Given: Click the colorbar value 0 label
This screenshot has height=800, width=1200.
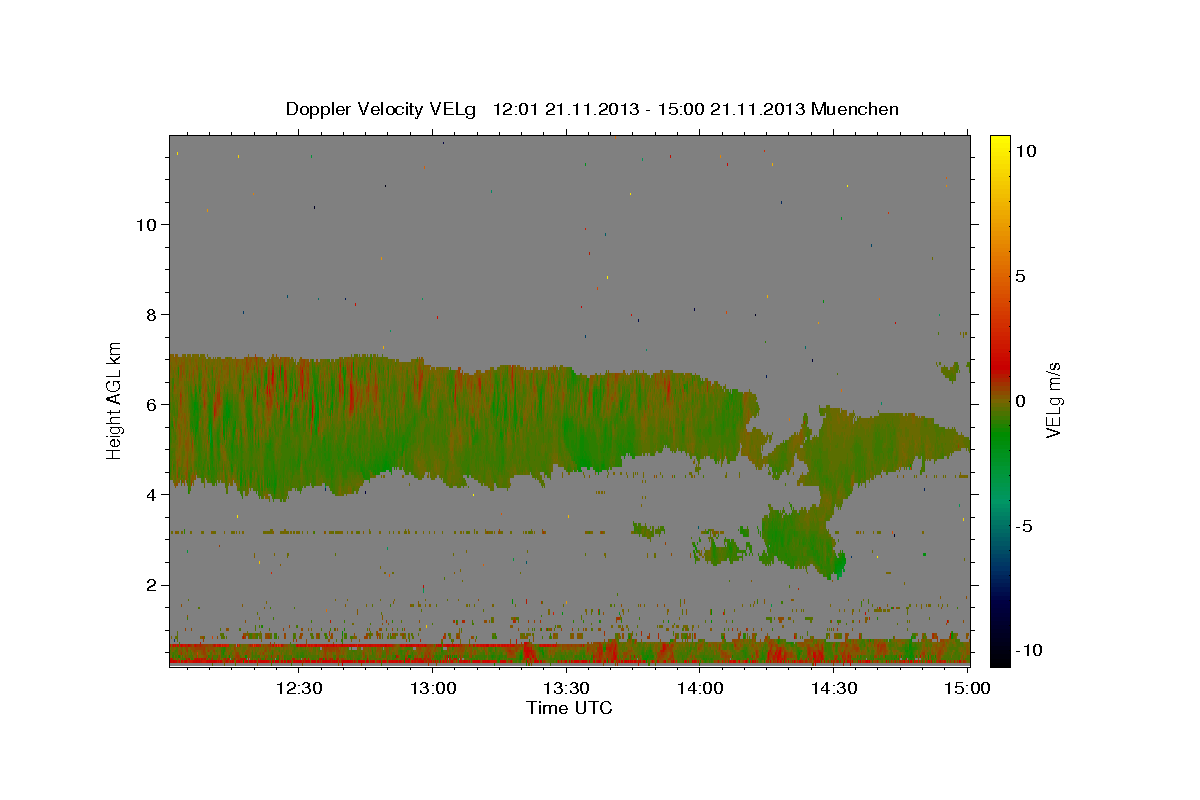Looking at the screenshot, I should click(x=1020, y=401).
